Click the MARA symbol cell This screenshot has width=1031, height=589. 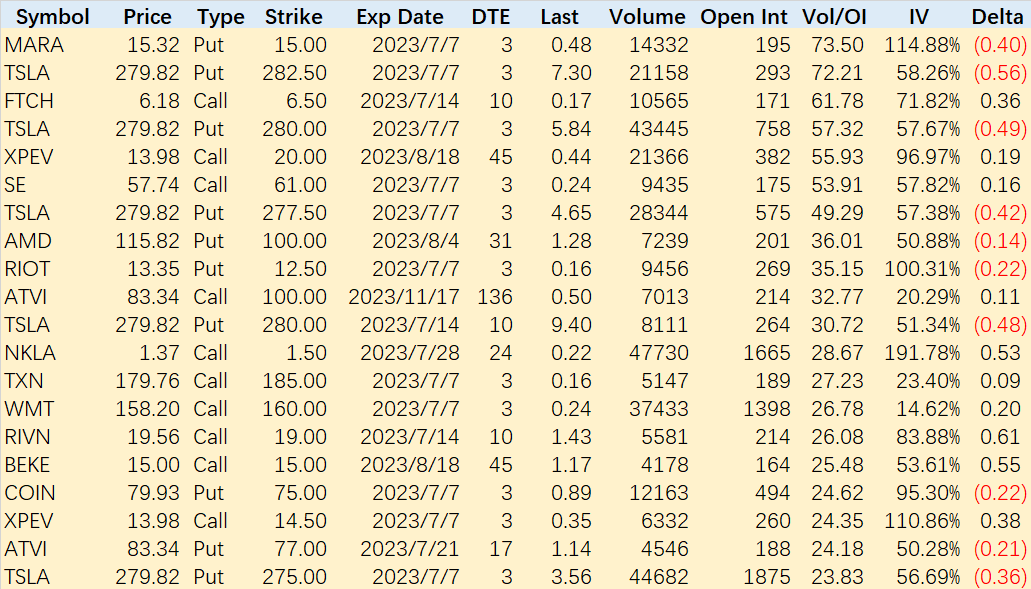click(x=34, y=45)
